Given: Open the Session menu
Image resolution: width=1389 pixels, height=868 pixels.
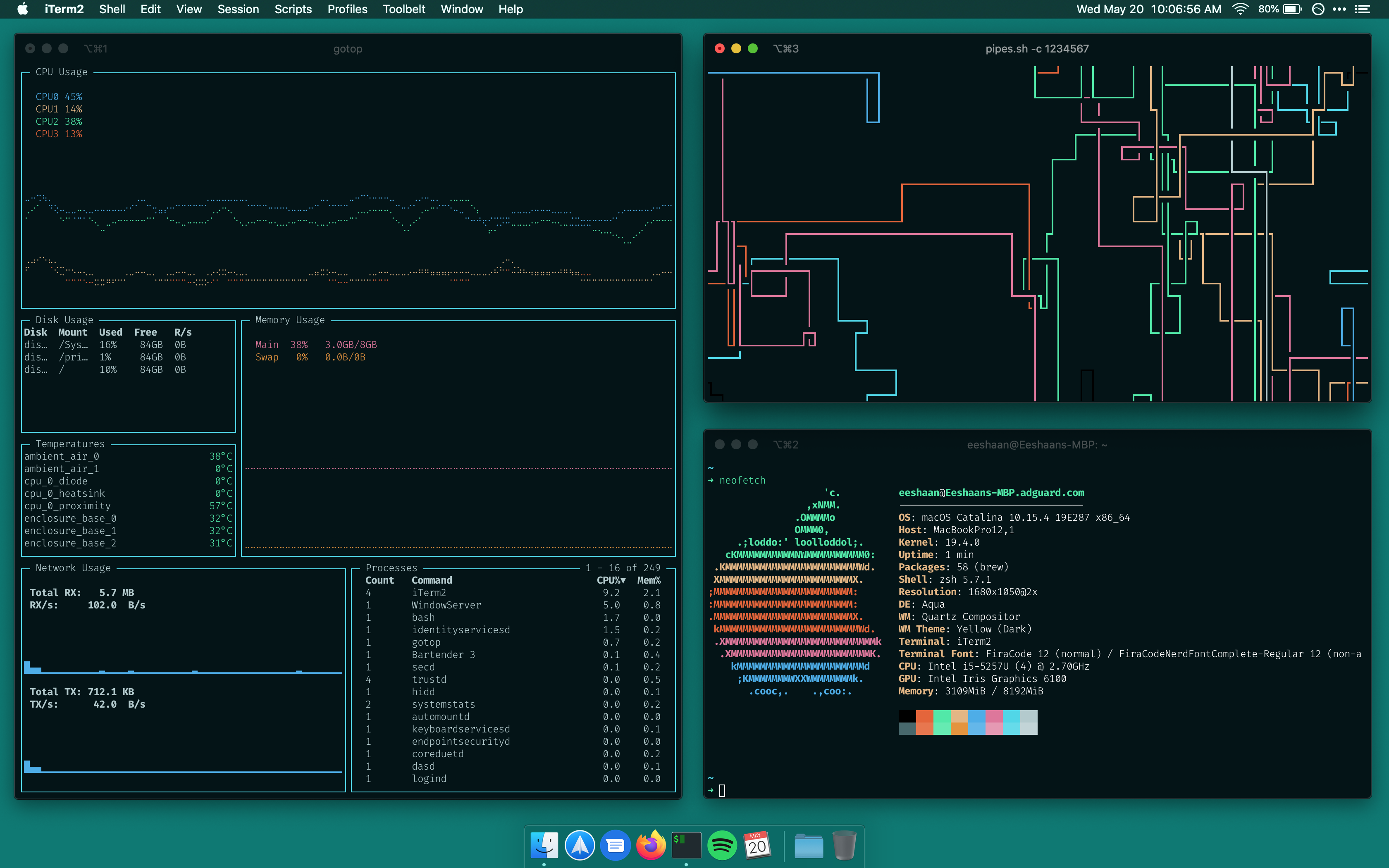Looking at the screenshot, I should pos(238,9).
